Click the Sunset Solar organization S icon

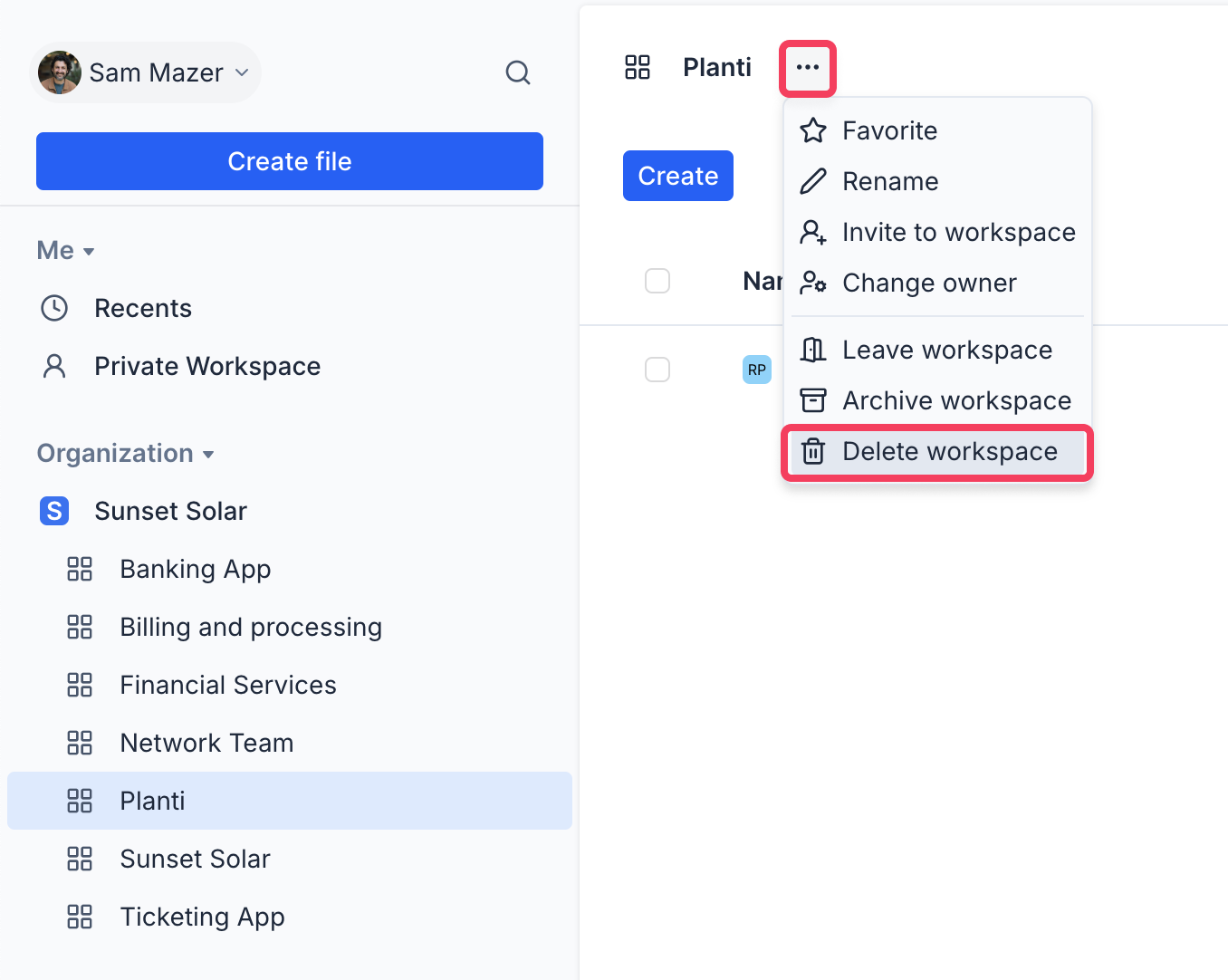[54, 511]
